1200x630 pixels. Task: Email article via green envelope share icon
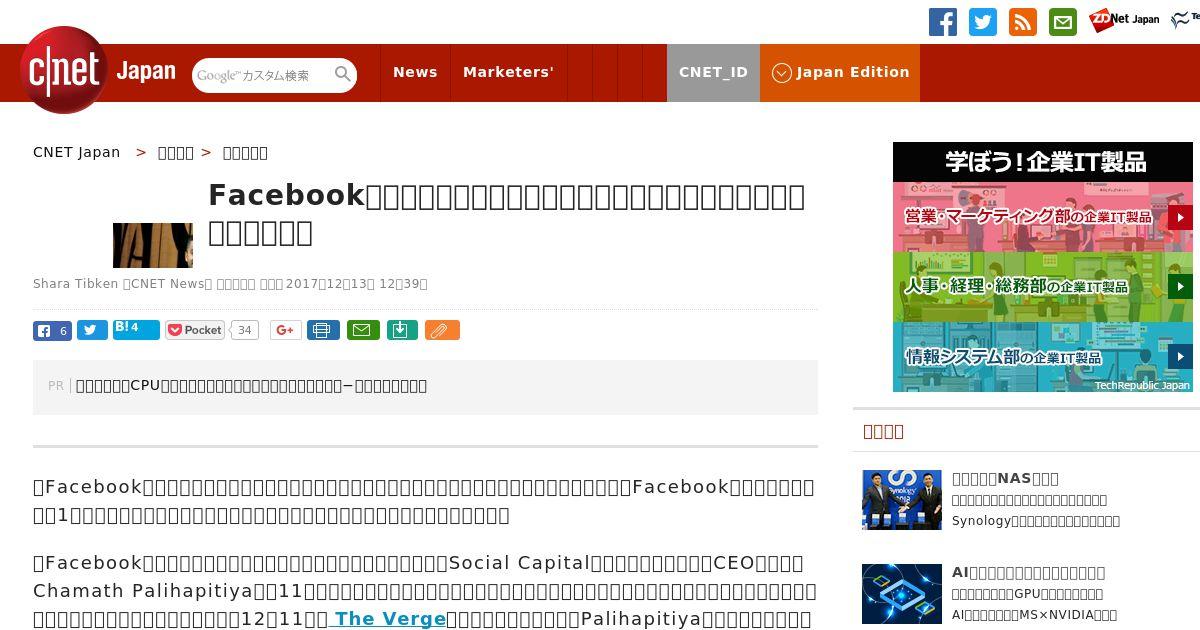coord(363,330)
